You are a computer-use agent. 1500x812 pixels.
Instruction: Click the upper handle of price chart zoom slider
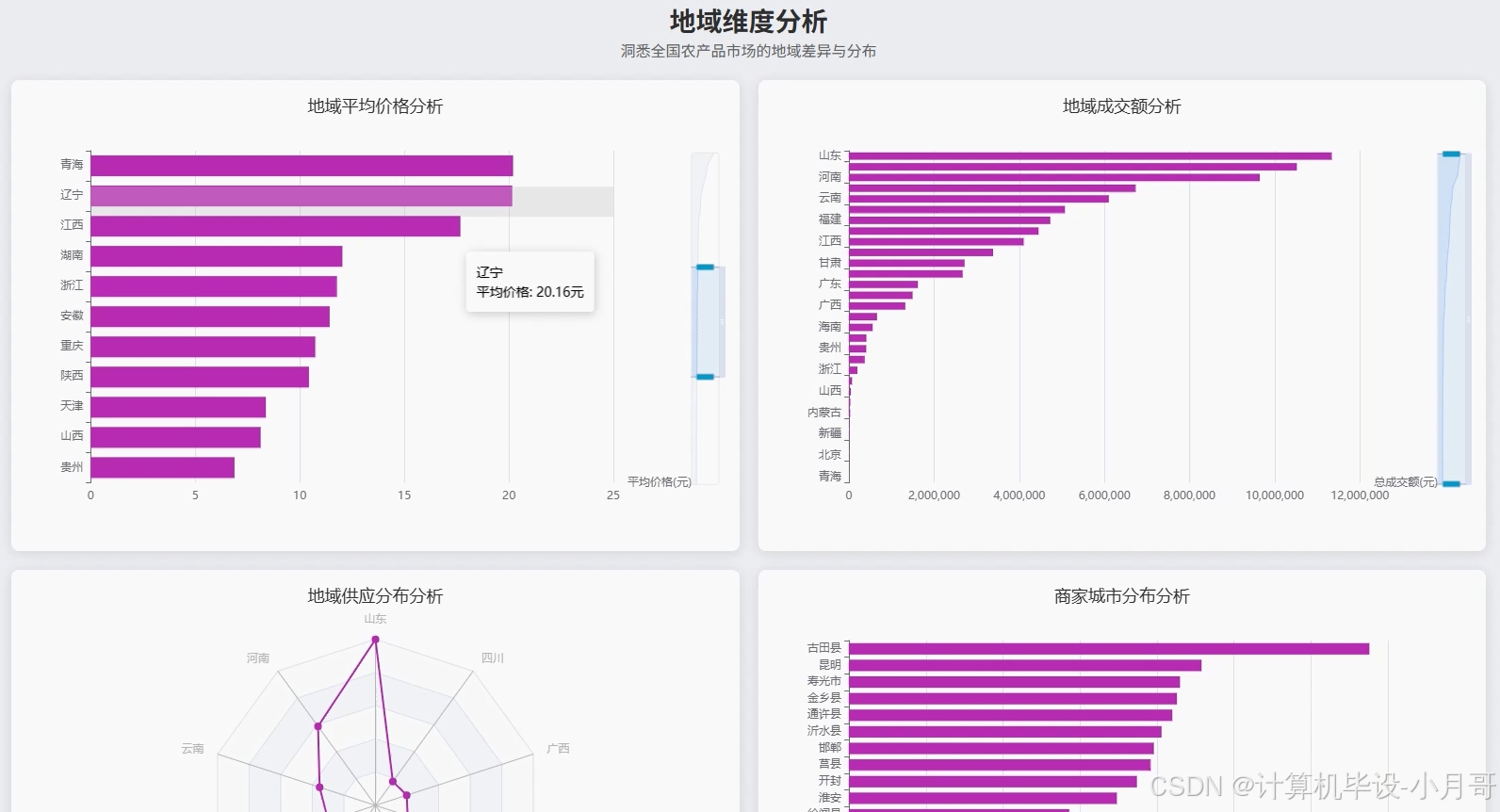coord(705,268)
